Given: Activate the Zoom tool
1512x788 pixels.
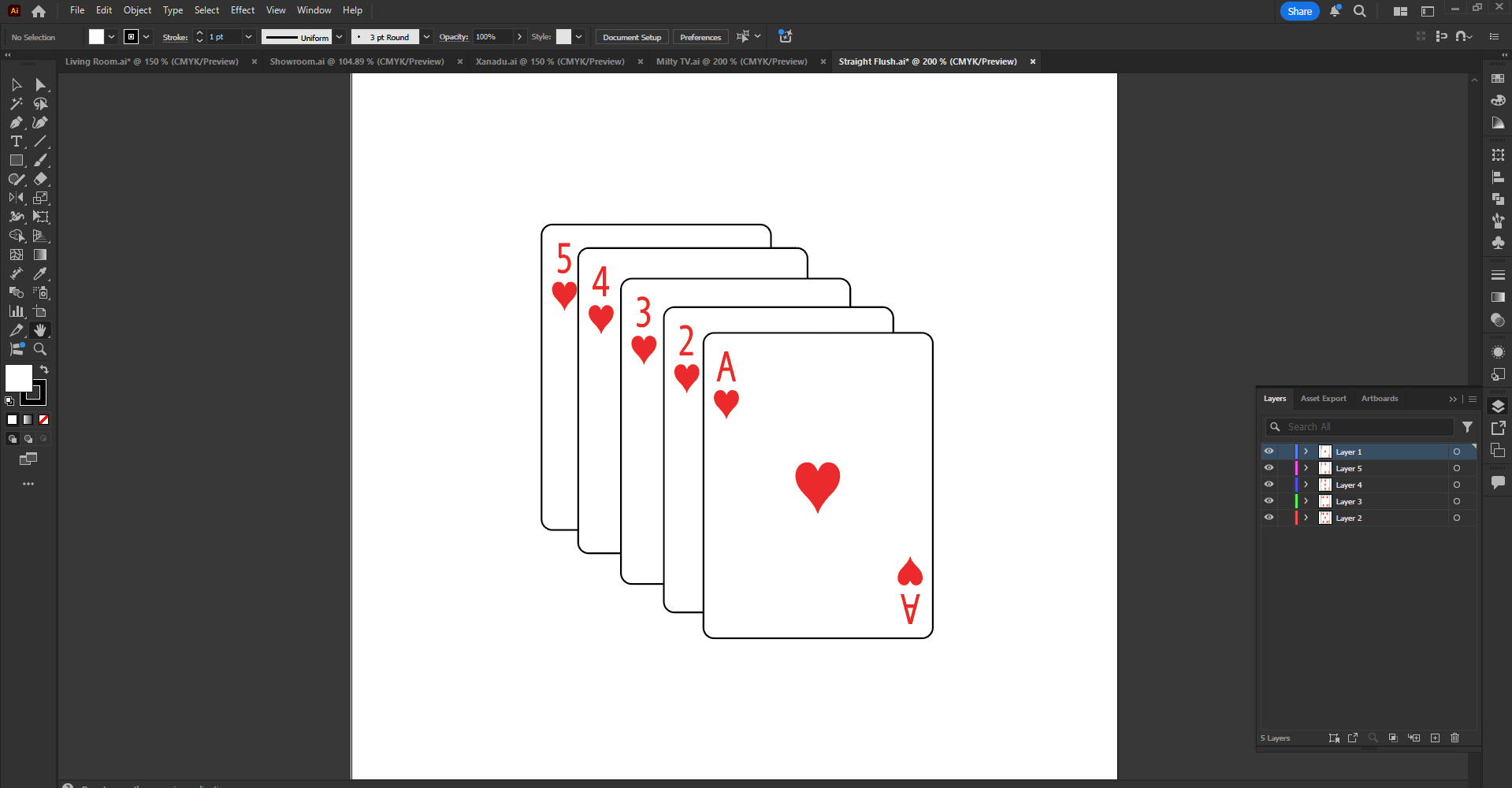Looking at the screenshot, I should (x=40, y=349).
